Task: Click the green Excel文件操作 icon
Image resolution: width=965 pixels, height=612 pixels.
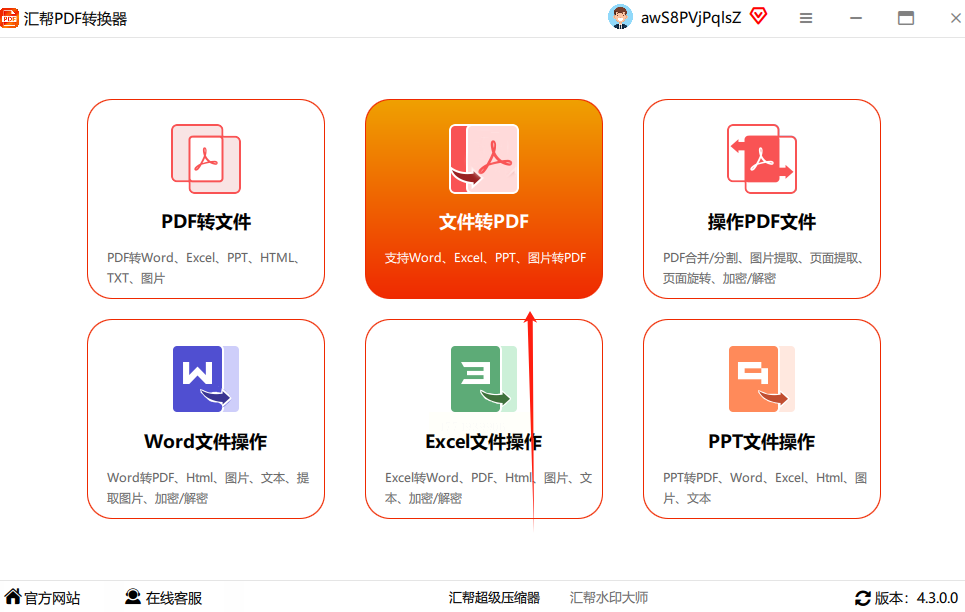Action: pyautogui.click(x=484, y=379)
